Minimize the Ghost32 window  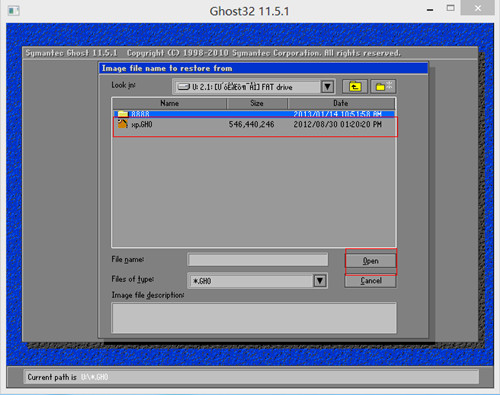click(x=430, y=9)
